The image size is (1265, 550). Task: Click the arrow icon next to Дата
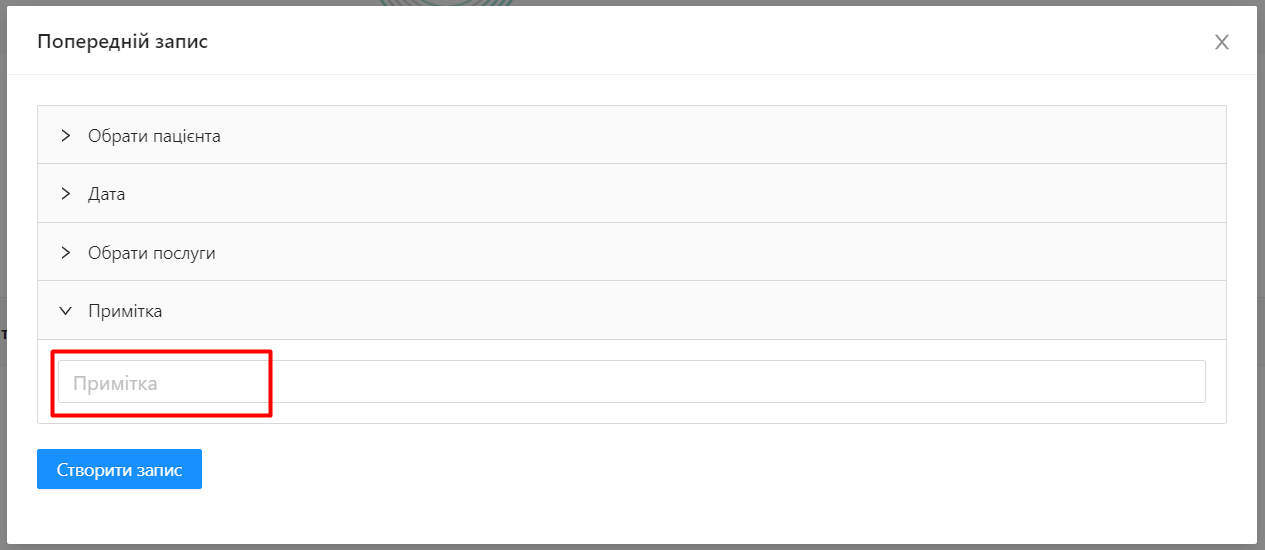point(66,194)
